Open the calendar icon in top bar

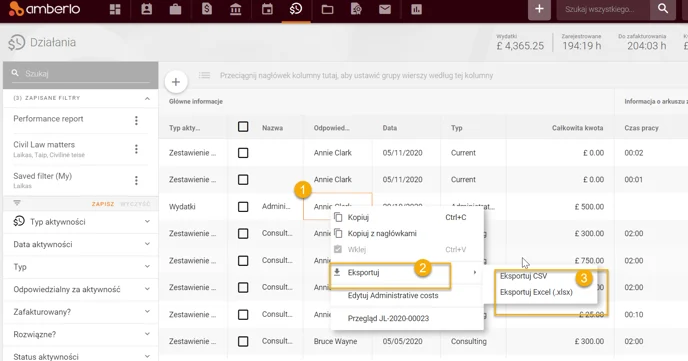267,9
